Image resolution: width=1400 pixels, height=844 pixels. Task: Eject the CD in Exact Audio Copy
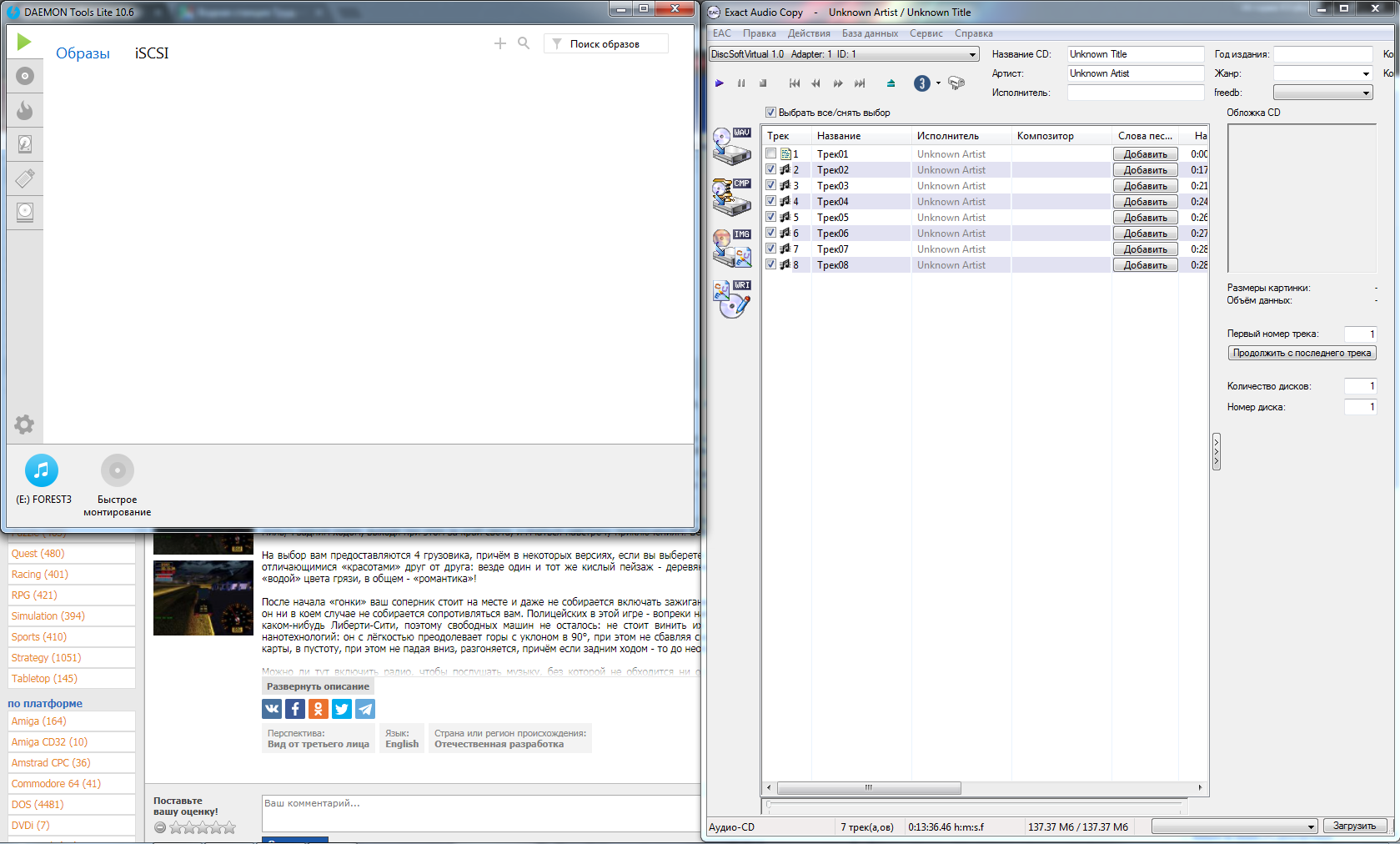[891, 83]
